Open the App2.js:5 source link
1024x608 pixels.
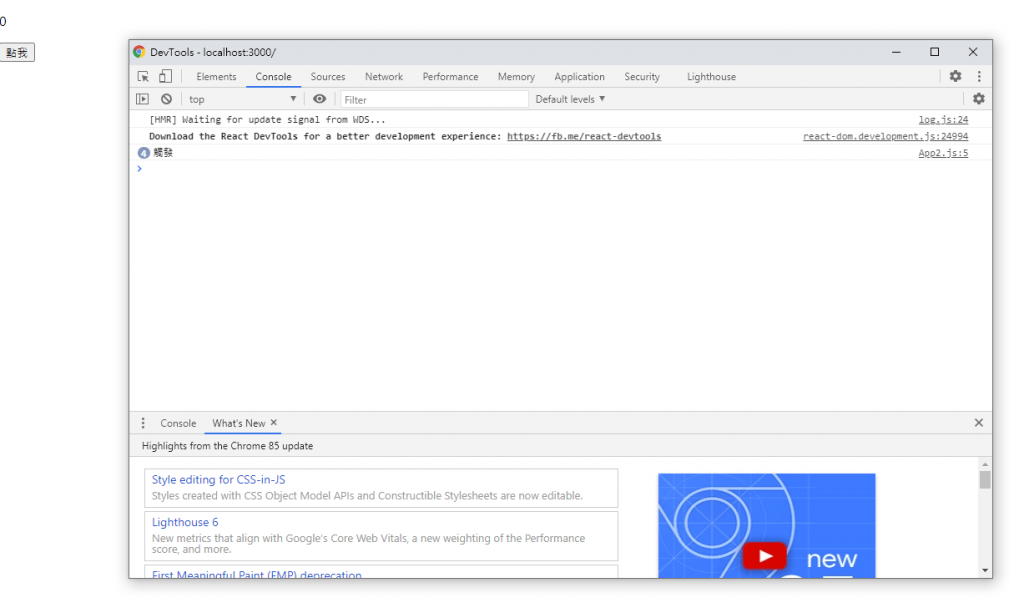[943, 153]
